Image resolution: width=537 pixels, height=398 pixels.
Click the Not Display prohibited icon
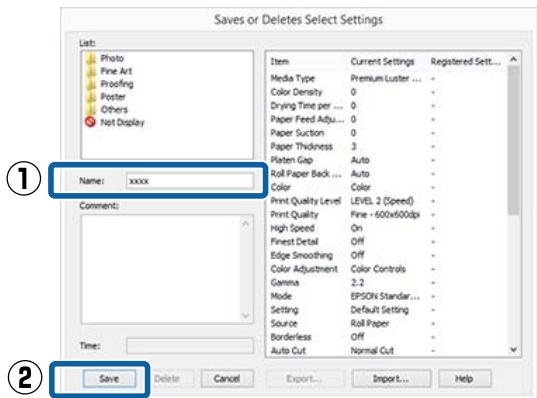click(90, 122)
